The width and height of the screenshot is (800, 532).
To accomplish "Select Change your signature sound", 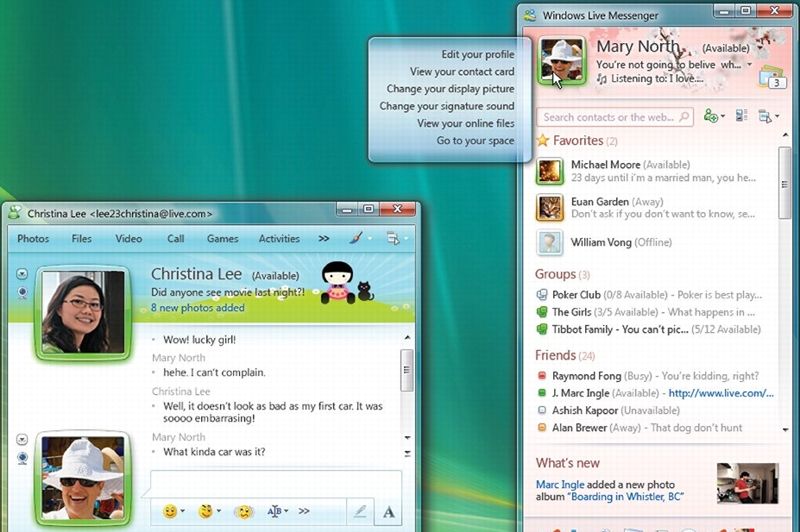I will point(446,106).
